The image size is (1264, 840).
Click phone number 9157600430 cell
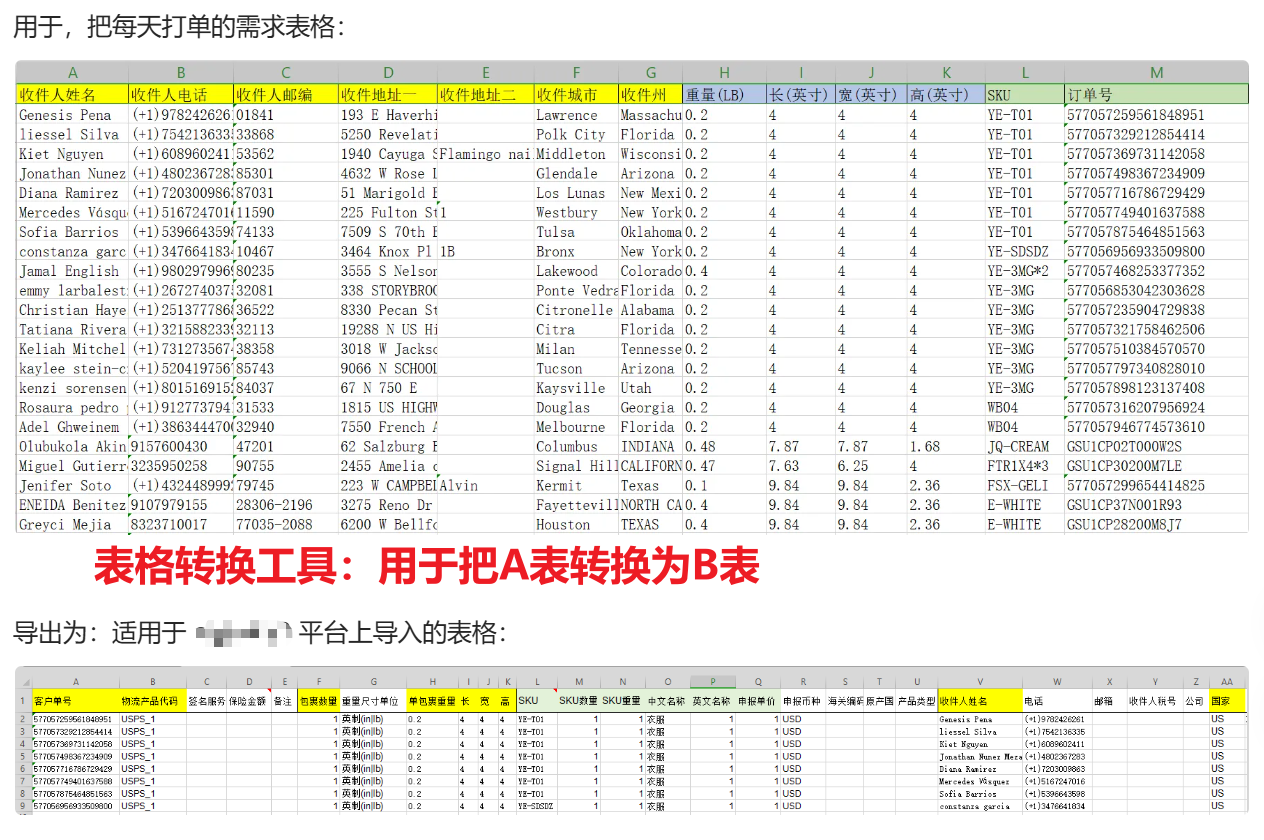181,446
